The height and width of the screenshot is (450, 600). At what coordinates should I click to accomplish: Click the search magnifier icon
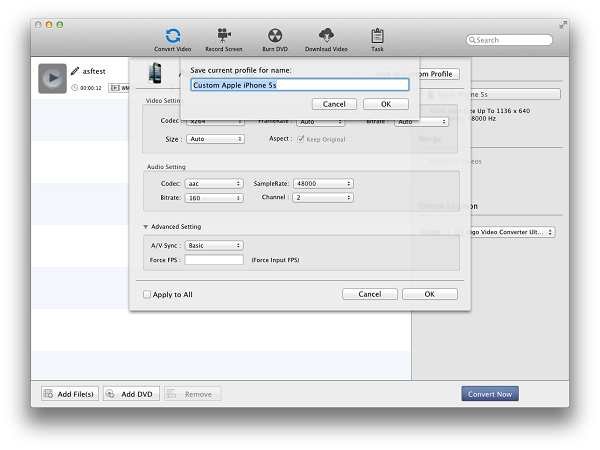coord(472,40)
